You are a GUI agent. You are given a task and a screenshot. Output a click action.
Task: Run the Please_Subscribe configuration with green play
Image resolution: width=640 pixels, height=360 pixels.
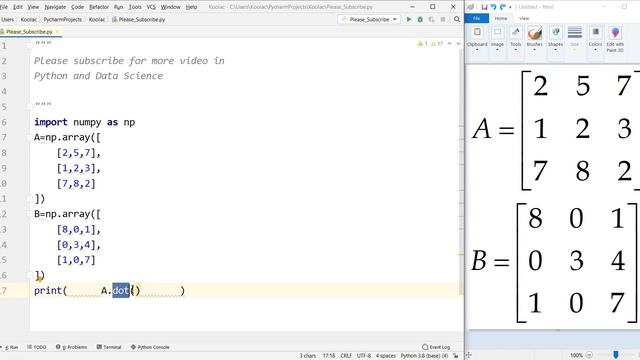pos(409,19)
